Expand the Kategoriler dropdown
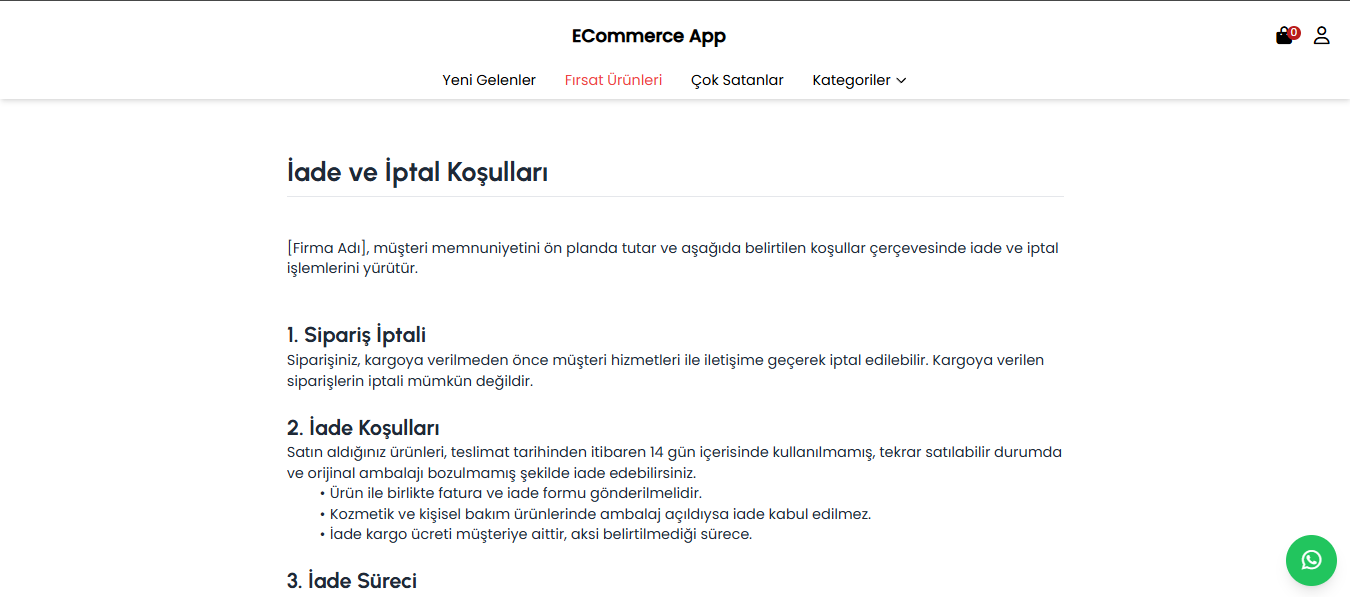 coord(859,80)
